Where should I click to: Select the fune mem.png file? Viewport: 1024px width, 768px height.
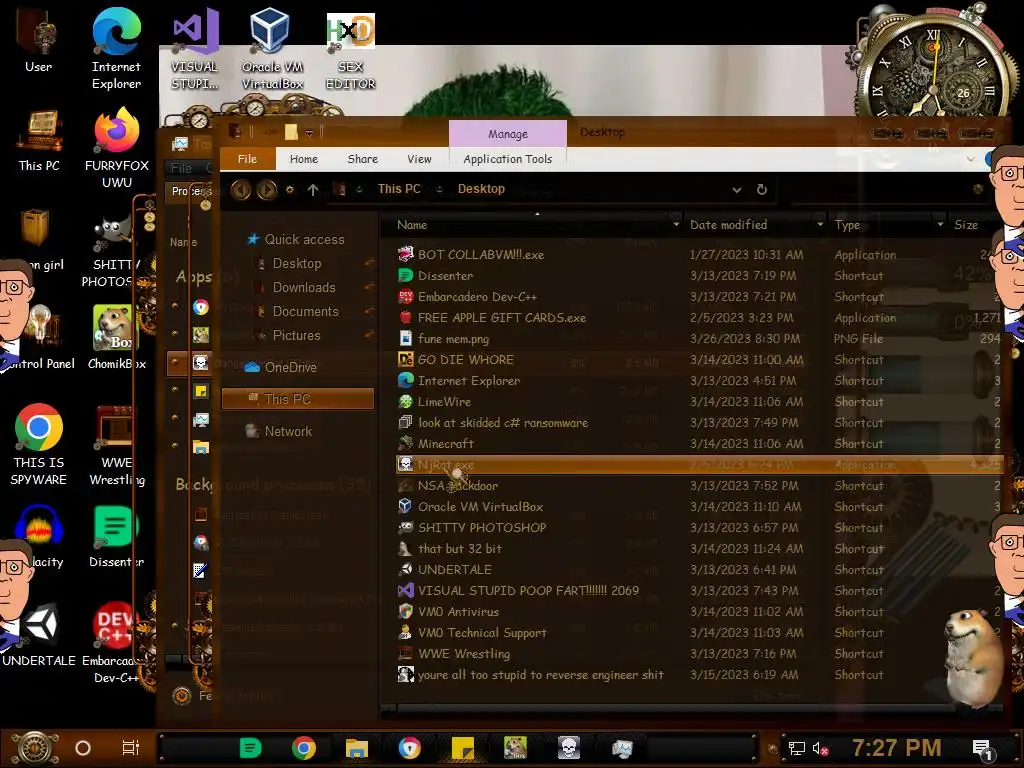click(x=699, y=339)
